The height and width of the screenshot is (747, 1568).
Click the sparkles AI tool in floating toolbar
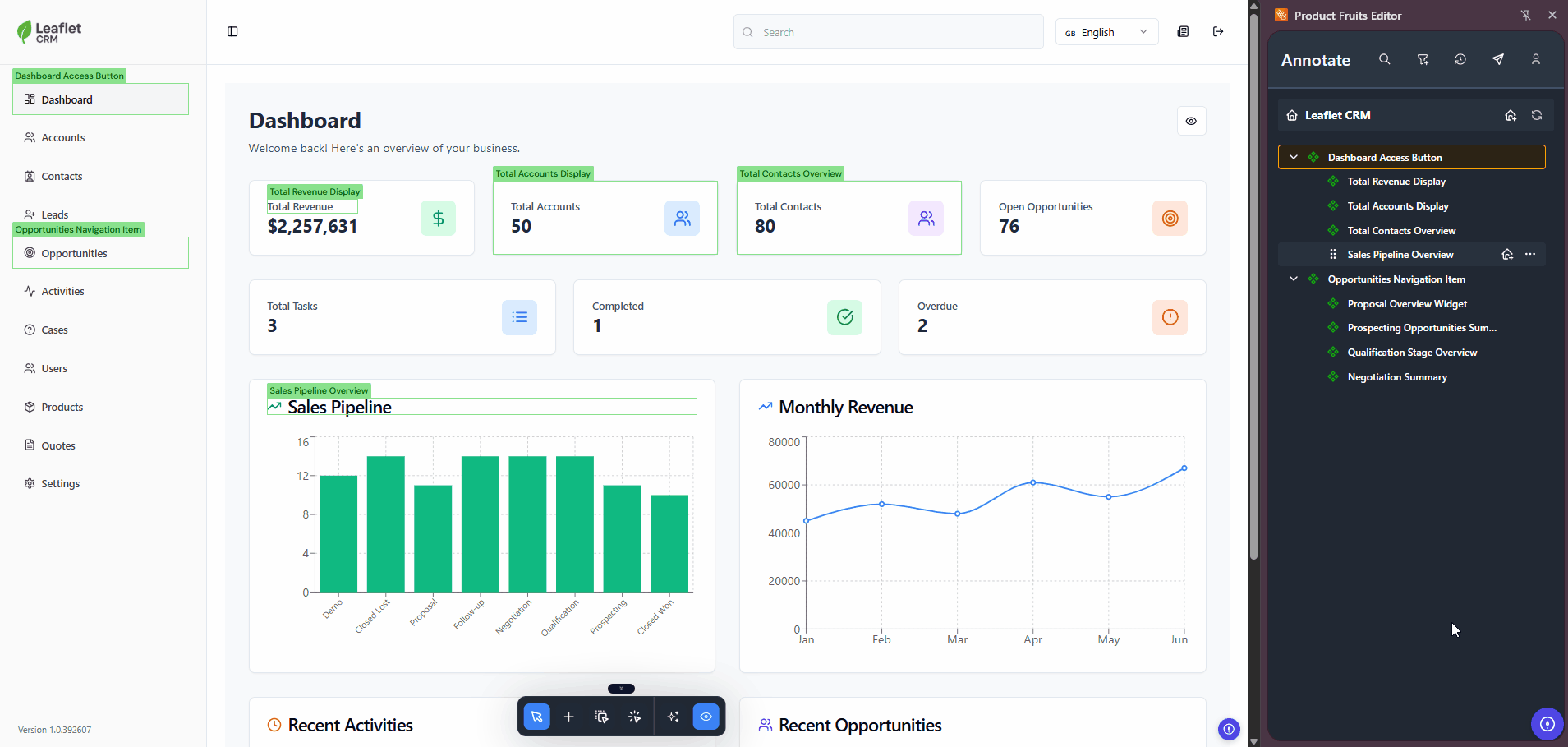pos(673,717)
